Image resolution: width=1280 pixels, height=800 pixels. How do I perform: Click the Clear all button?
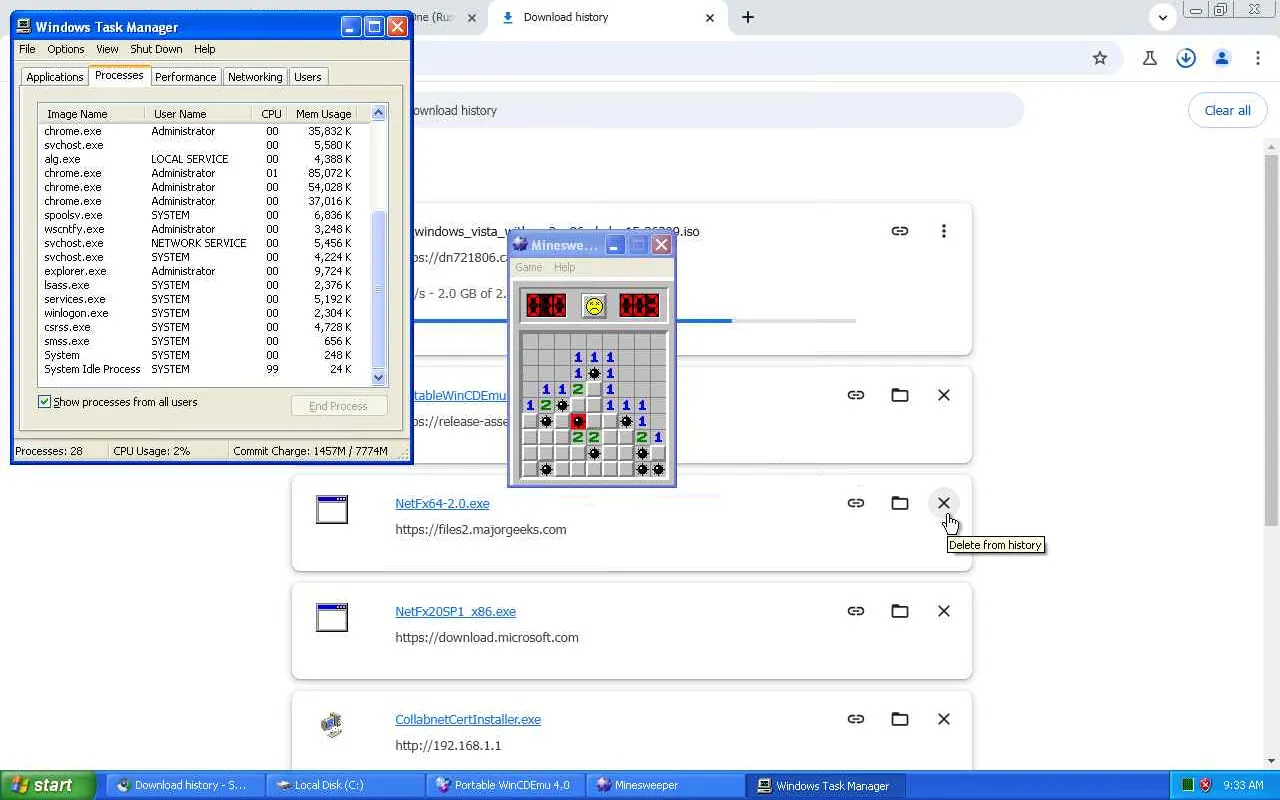[x=1227, y=110]
